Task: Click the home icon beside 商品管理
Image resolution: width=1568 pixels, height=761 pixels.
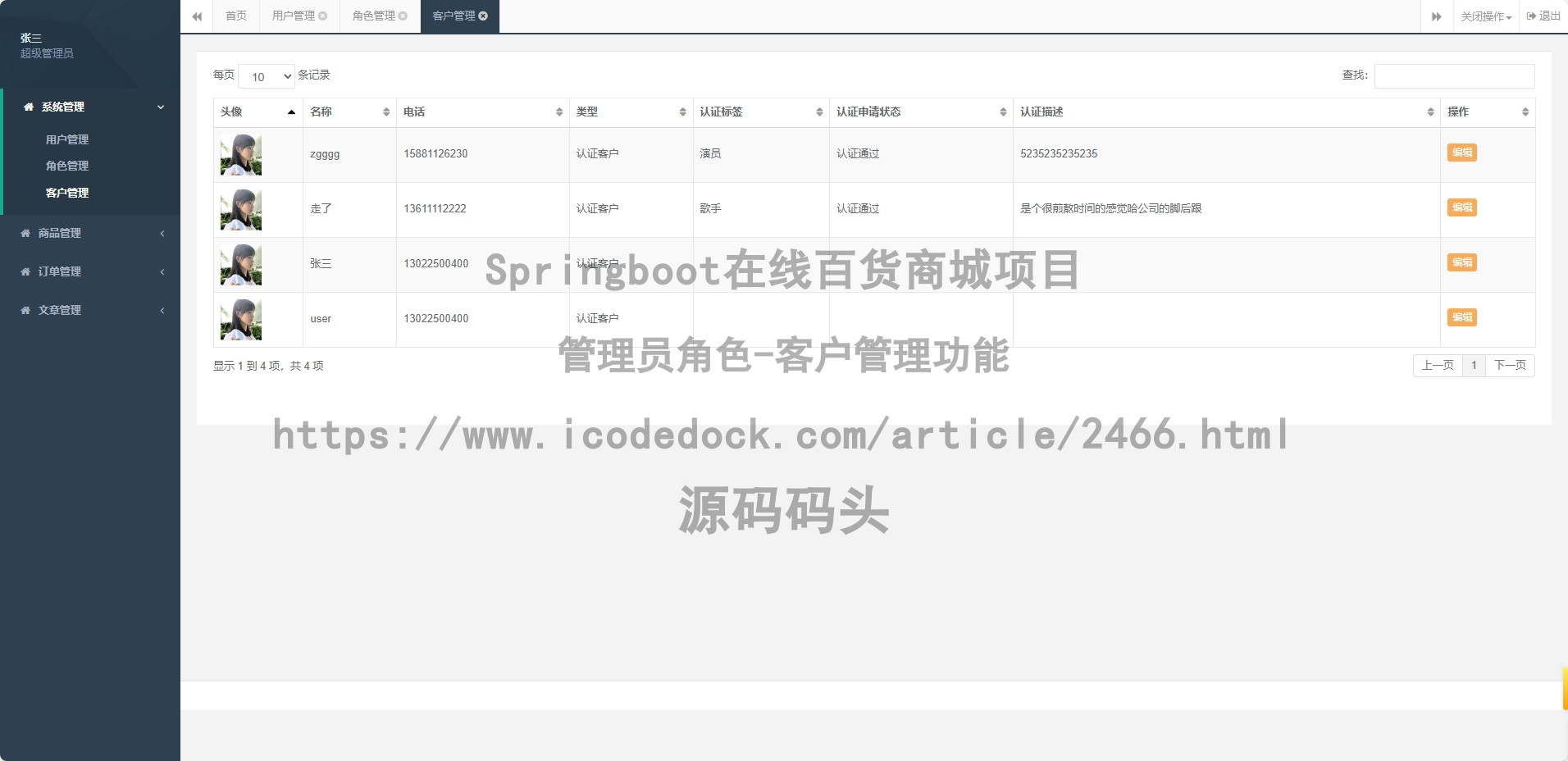Action: (x=25, y=234)
